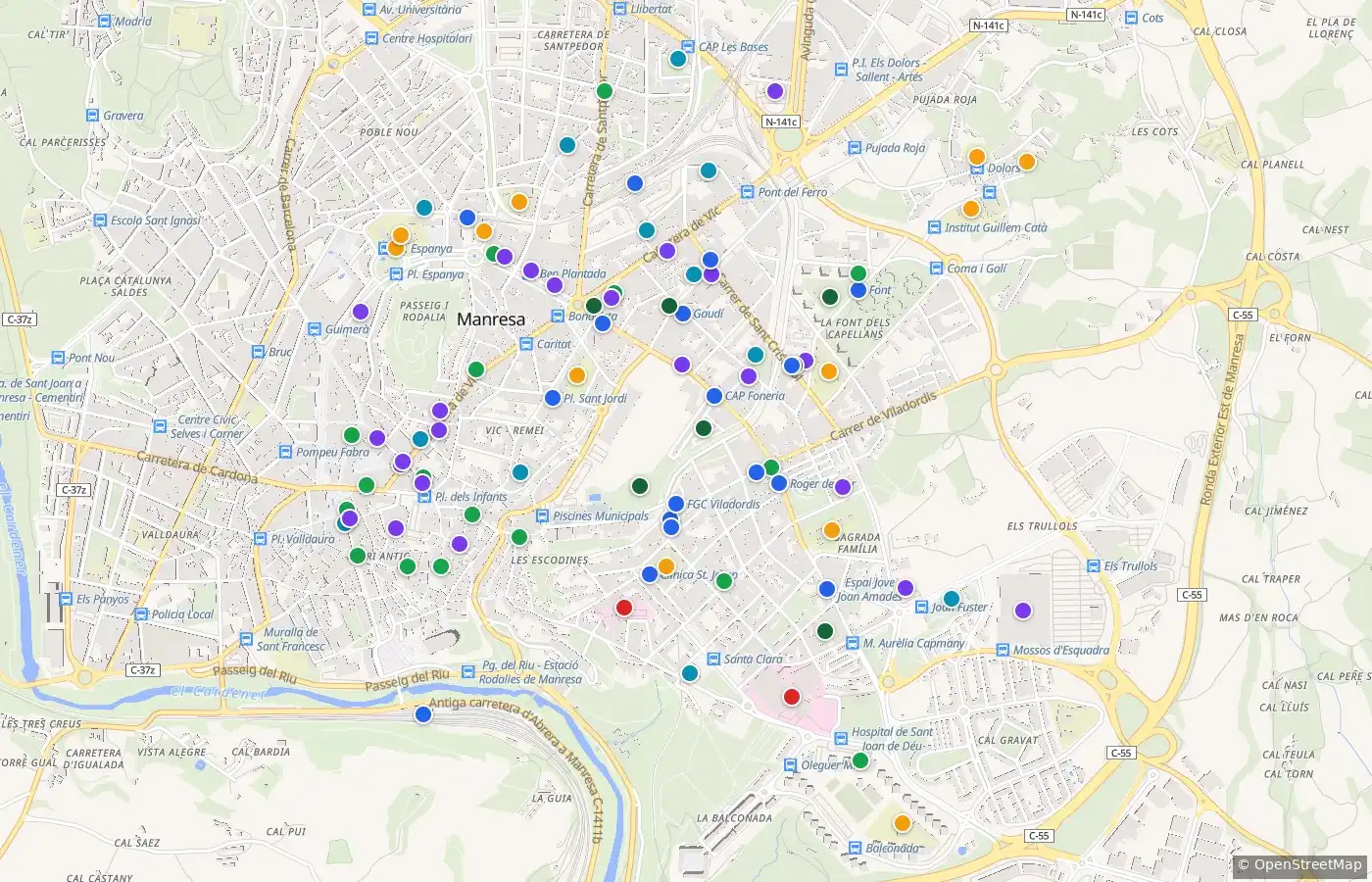The height and width of the screenshot is (882, 1372).
Task: Select the Escola Sant Ignasi stop icon
Action: [x=100, y=220]
